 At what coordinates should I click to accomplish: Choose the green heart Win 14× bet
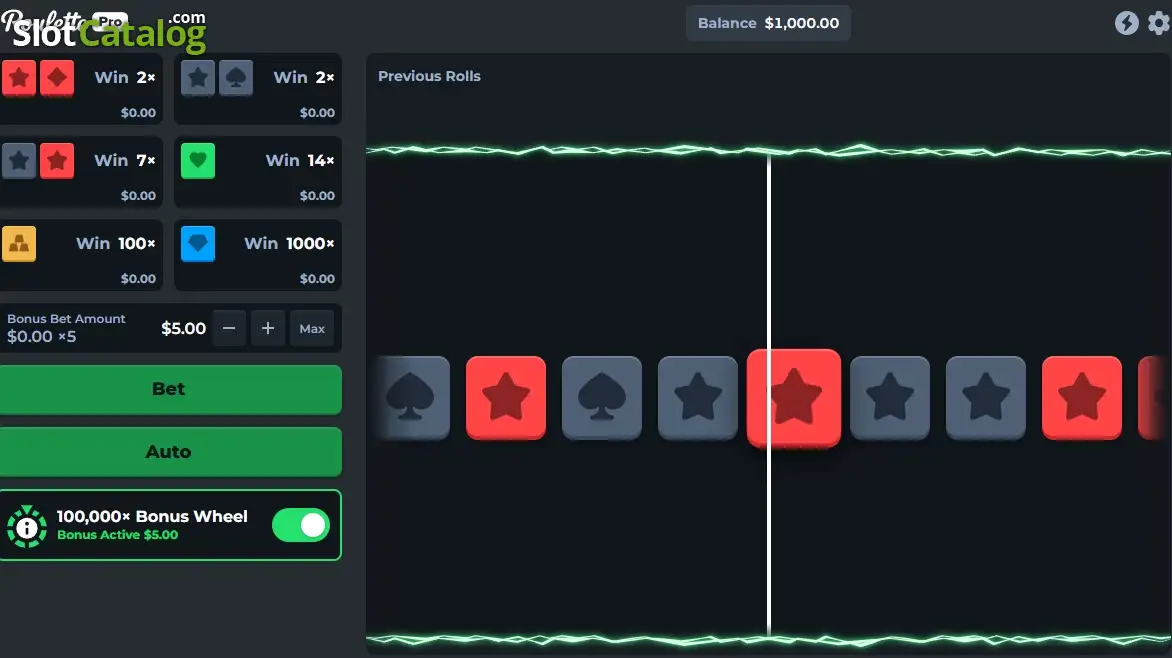[x=258, y=173]
